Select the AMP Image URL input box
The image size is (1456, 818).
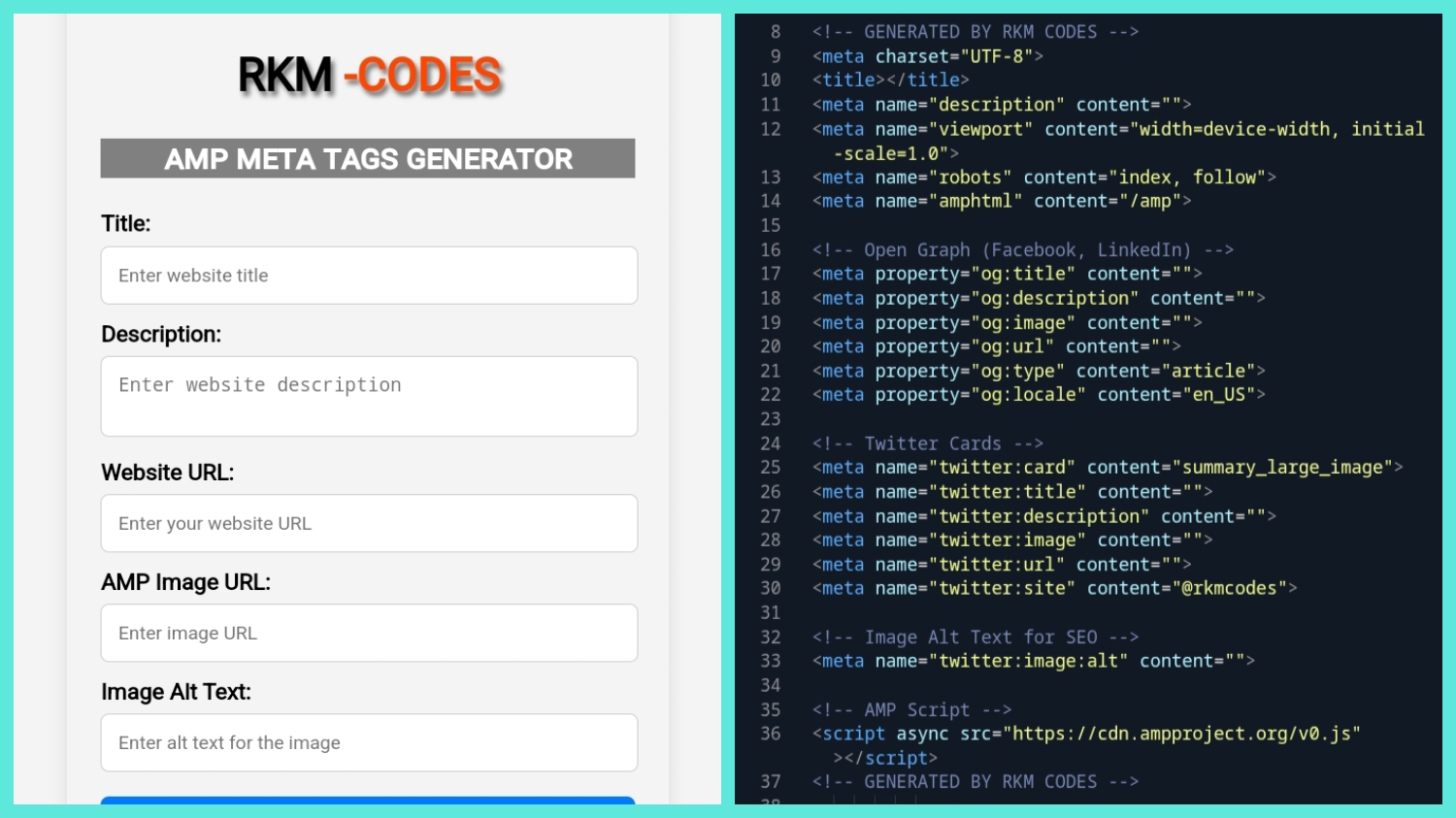[369, 634]
